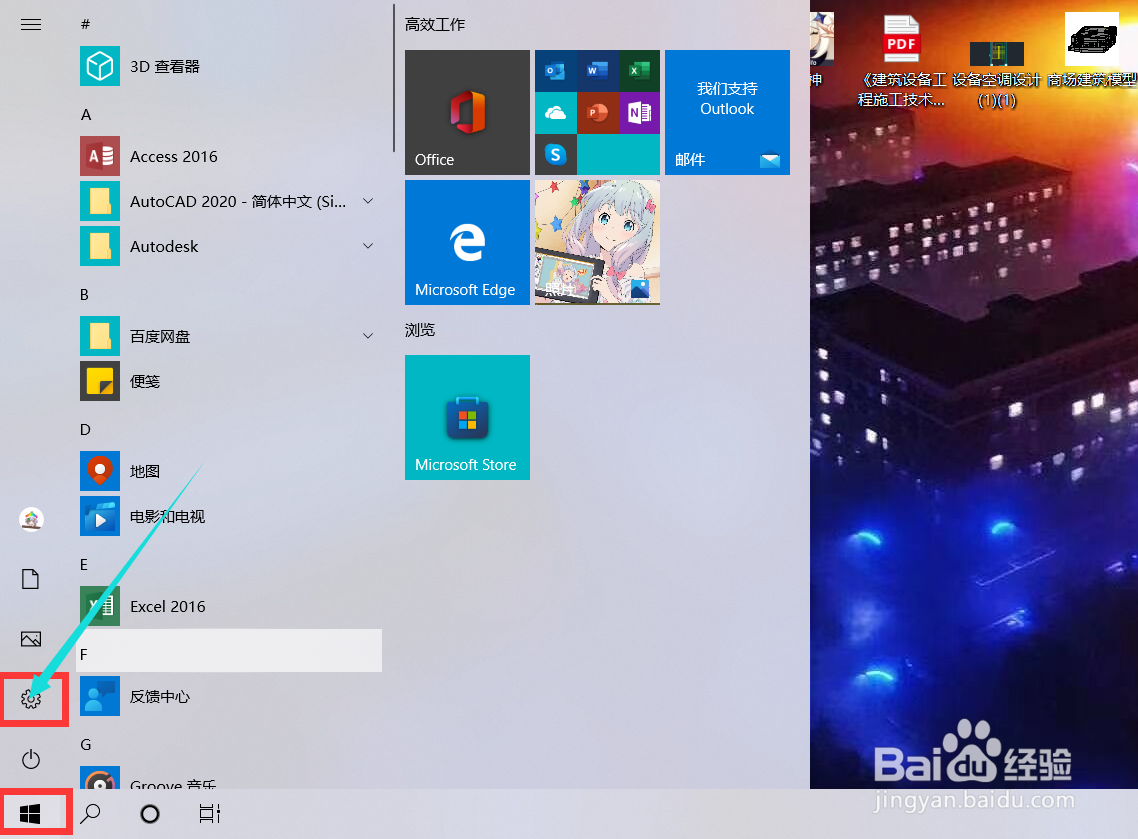Select the 商场建筑模型 desktop file
Viewport: 1138px width, 839px height.
[x=1092, y=49]
